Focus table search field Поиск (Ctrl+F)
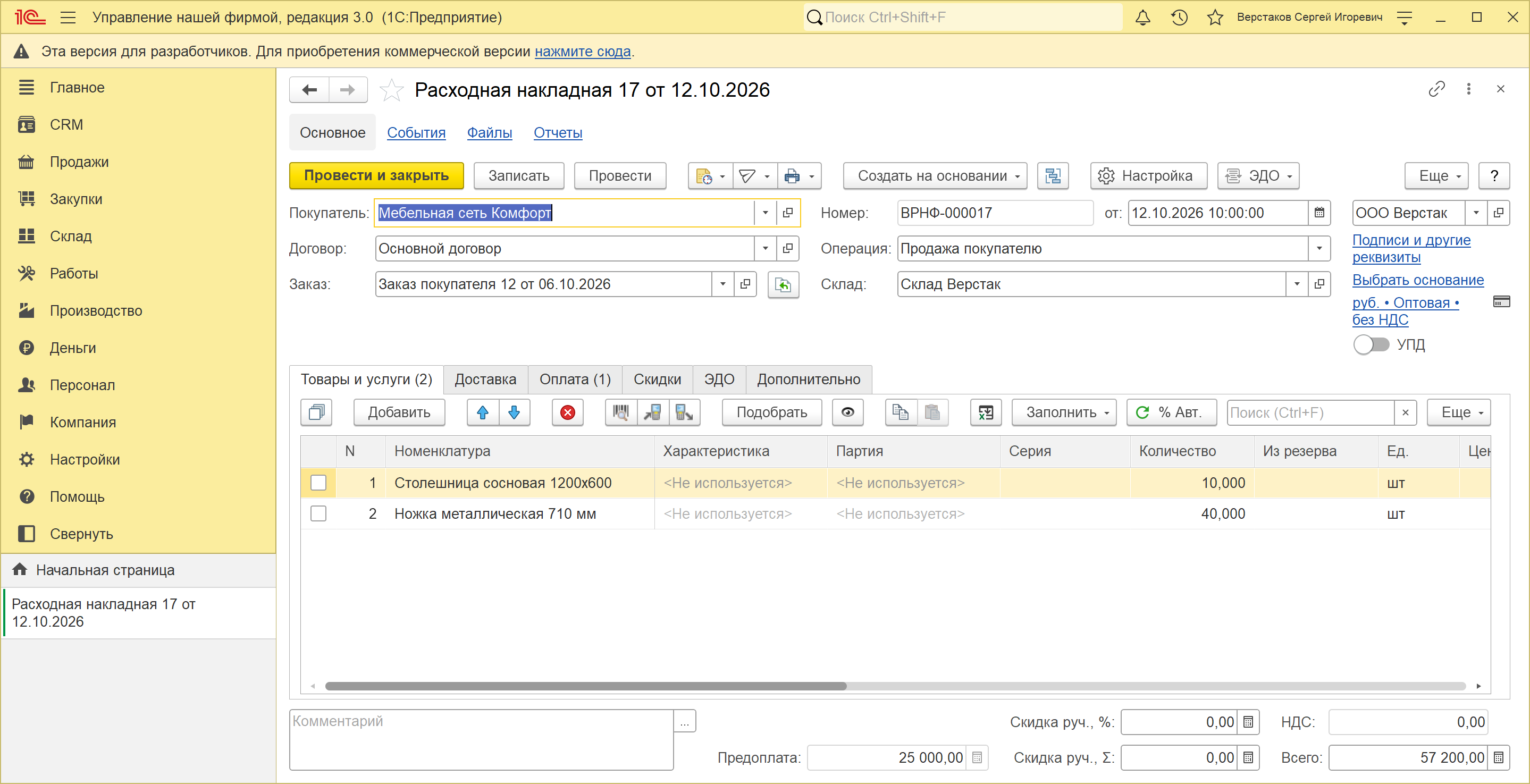Screen dimensions: 1530x784 (1311, 412)
